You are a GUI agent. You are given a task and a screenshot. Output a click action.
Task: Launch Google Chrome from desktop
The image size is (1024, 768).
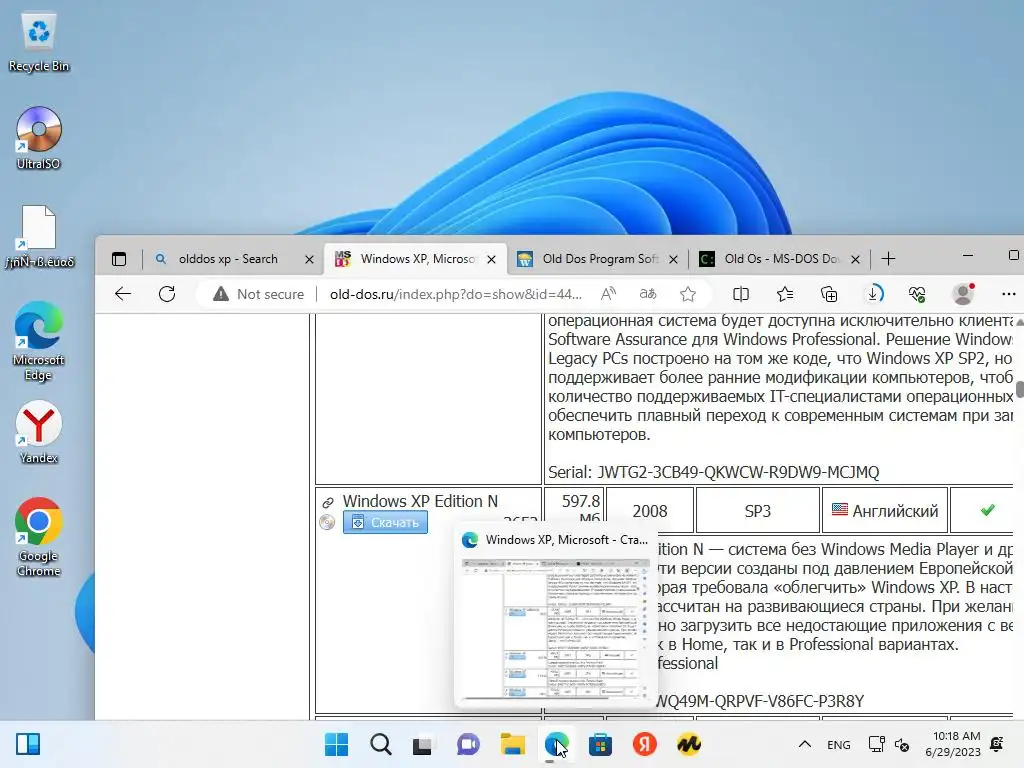tap(39, 537)
